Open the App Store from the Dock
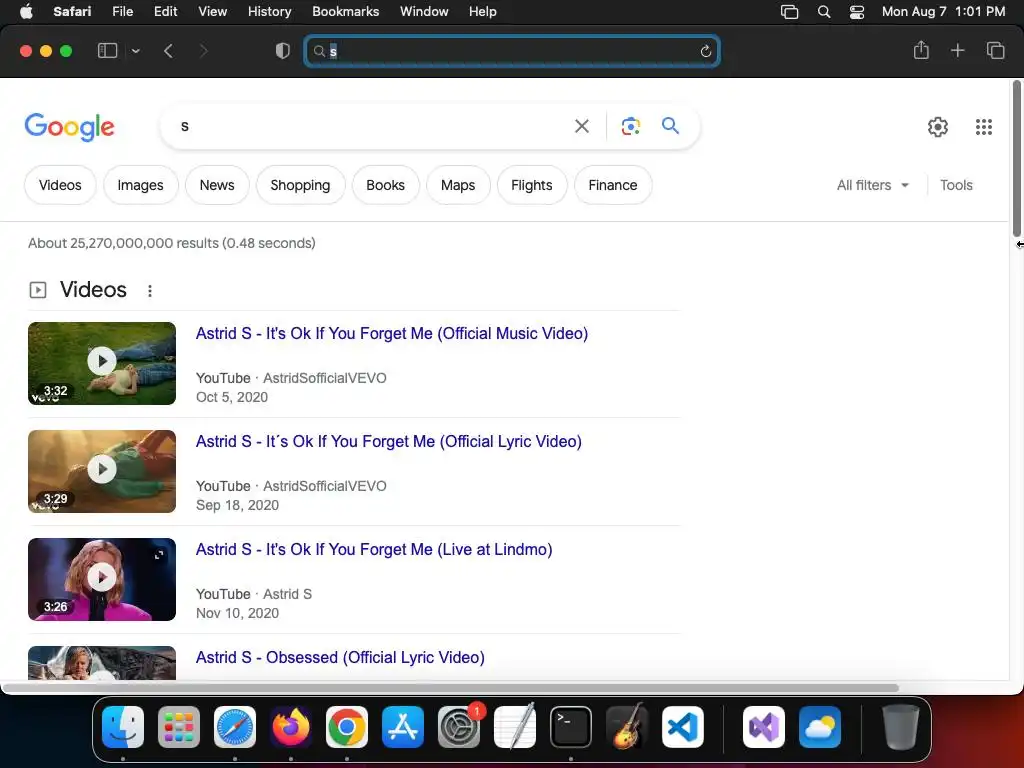1024x768 pixels. [x=403, y=727]
